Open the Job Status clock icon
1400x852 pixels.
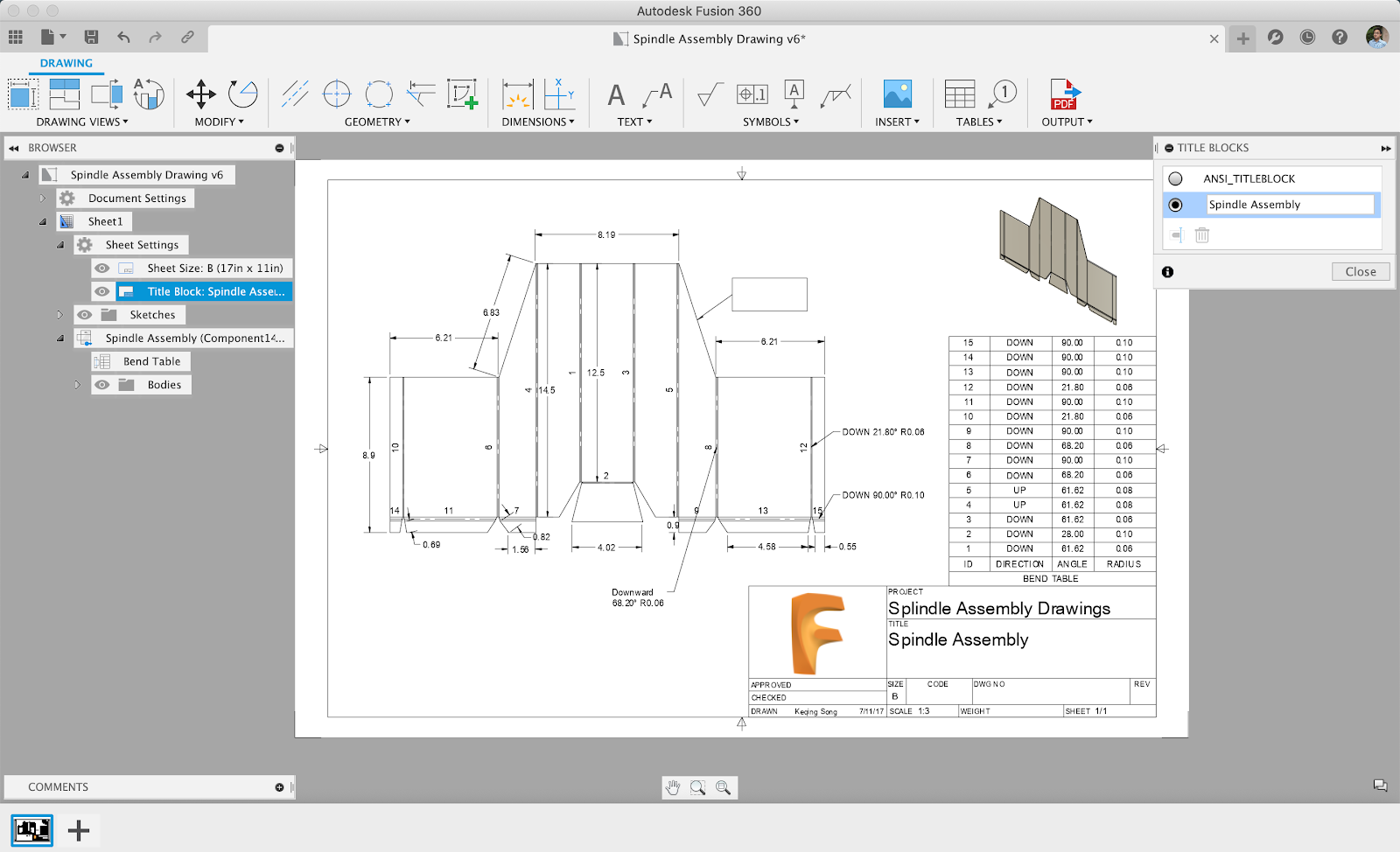[x=1307, y=38]
